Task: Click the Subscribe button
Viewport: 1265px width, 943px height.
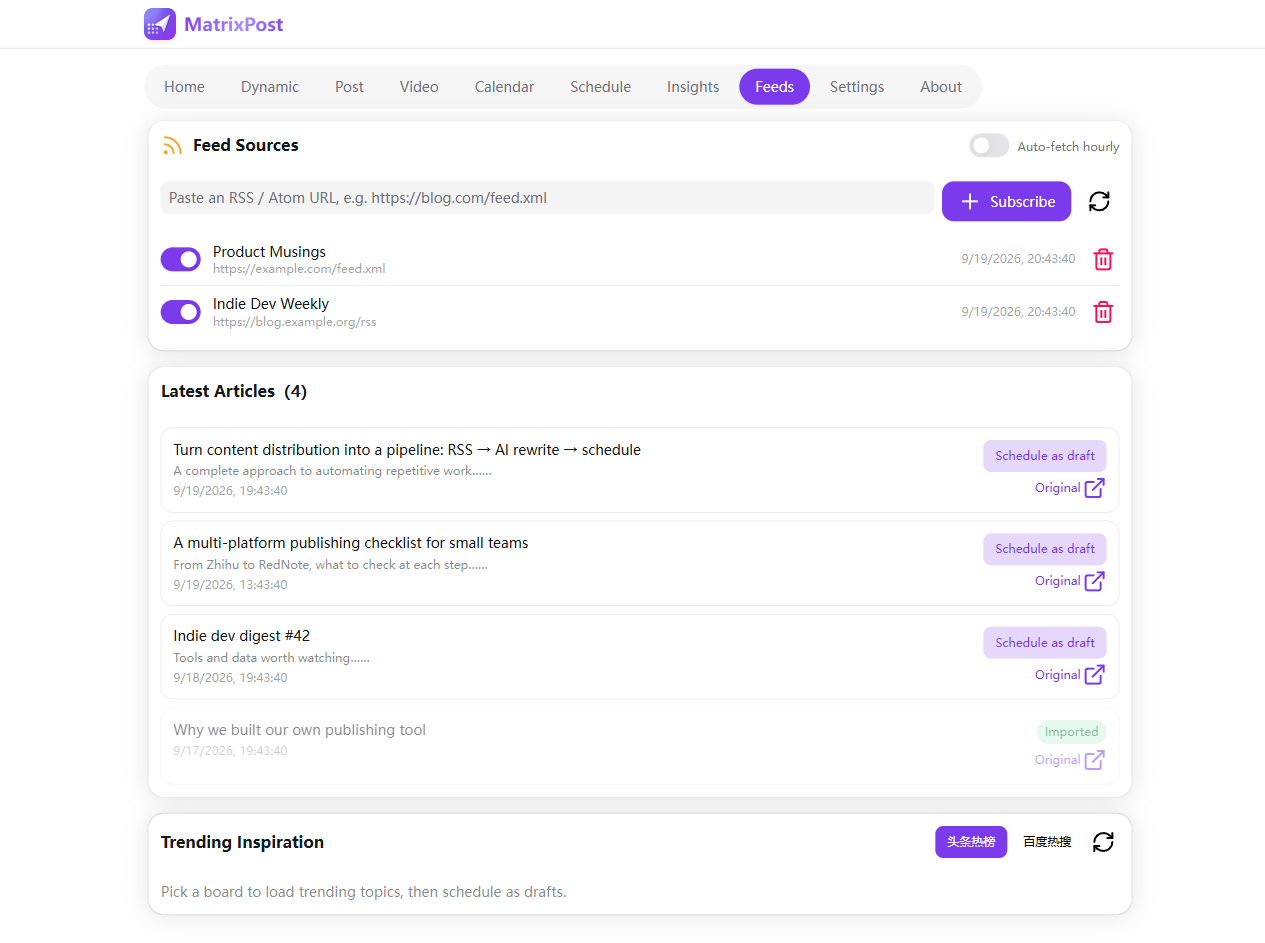Action: (1006, 201)
